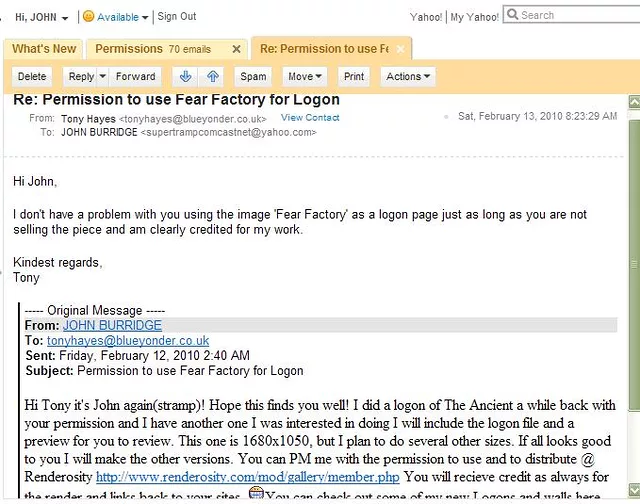Click the scrollbar up arrow
Screen dimensions: 640x504
point(633,102)
